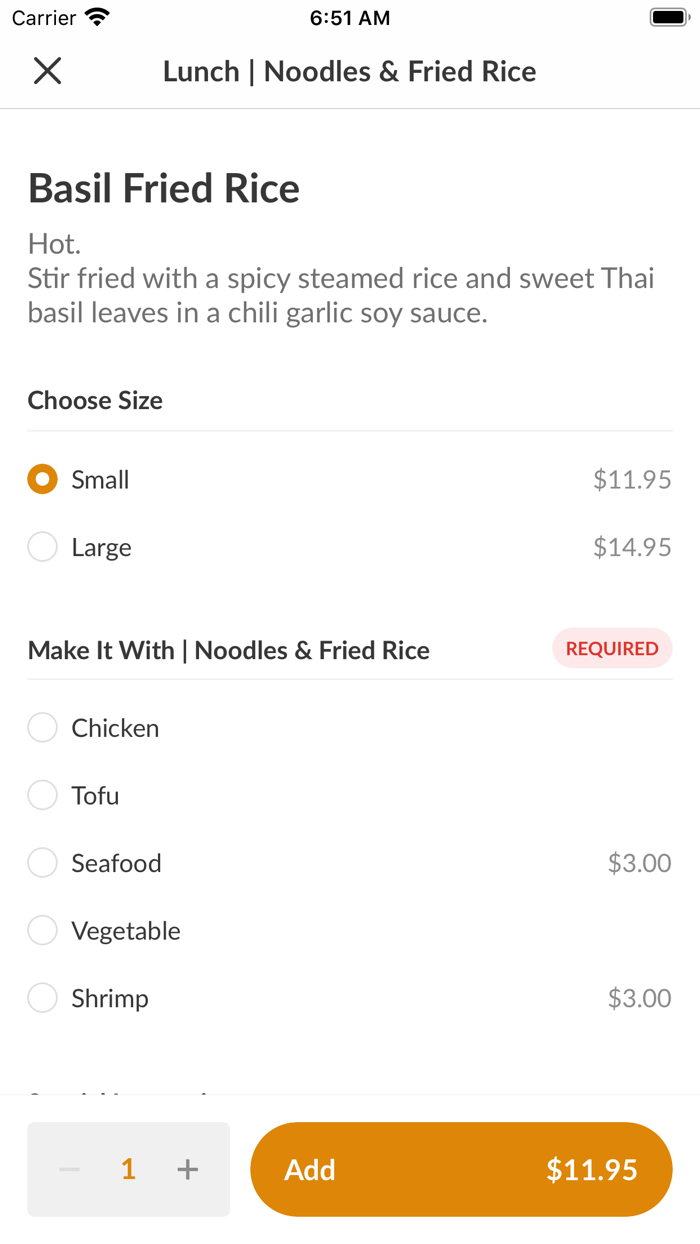Tap the Basil Fried Rice title
The image size is (700, 1244).
163,187
